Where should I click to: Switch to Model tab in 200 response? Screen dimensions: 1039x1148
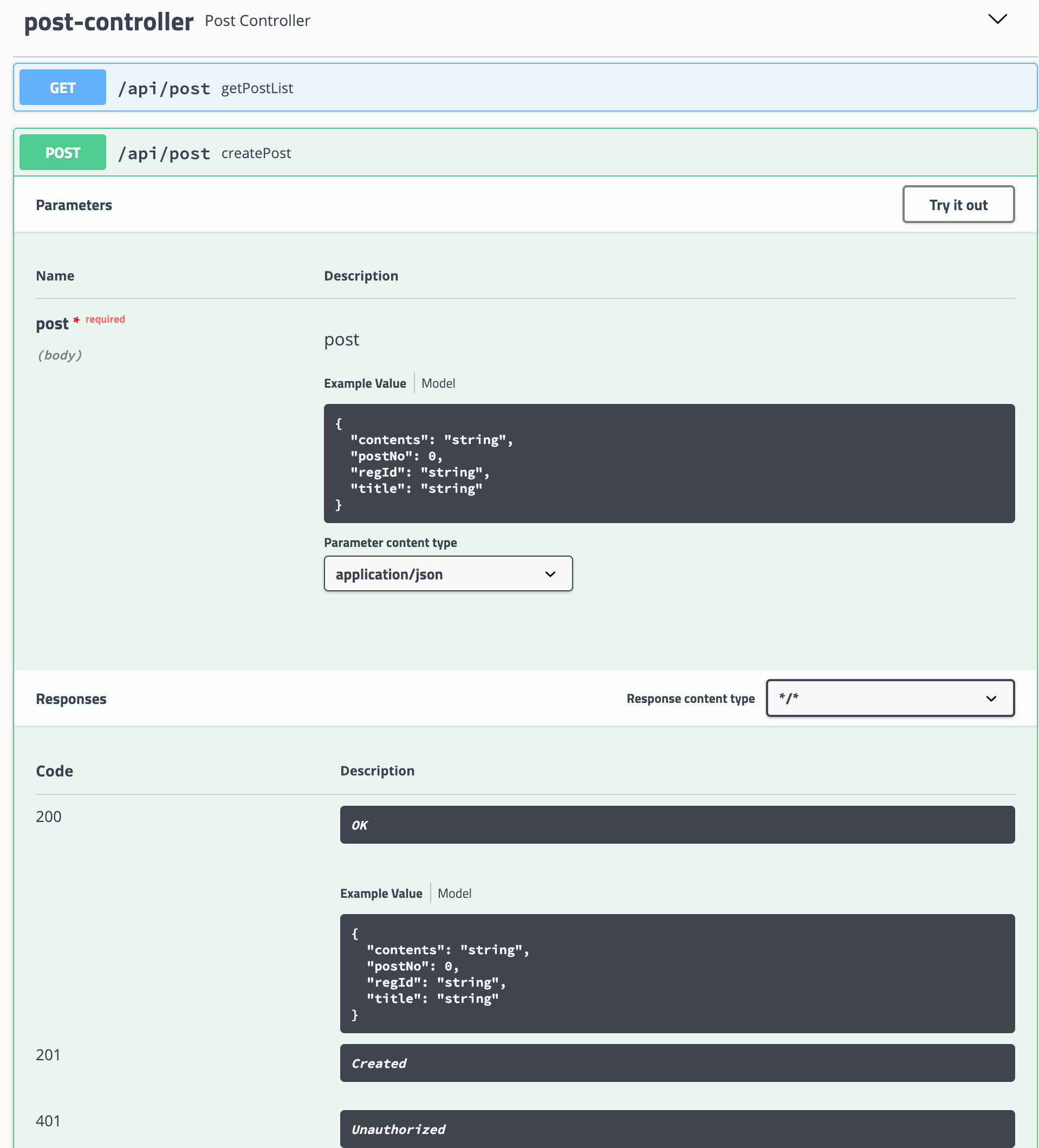[454, 893]
